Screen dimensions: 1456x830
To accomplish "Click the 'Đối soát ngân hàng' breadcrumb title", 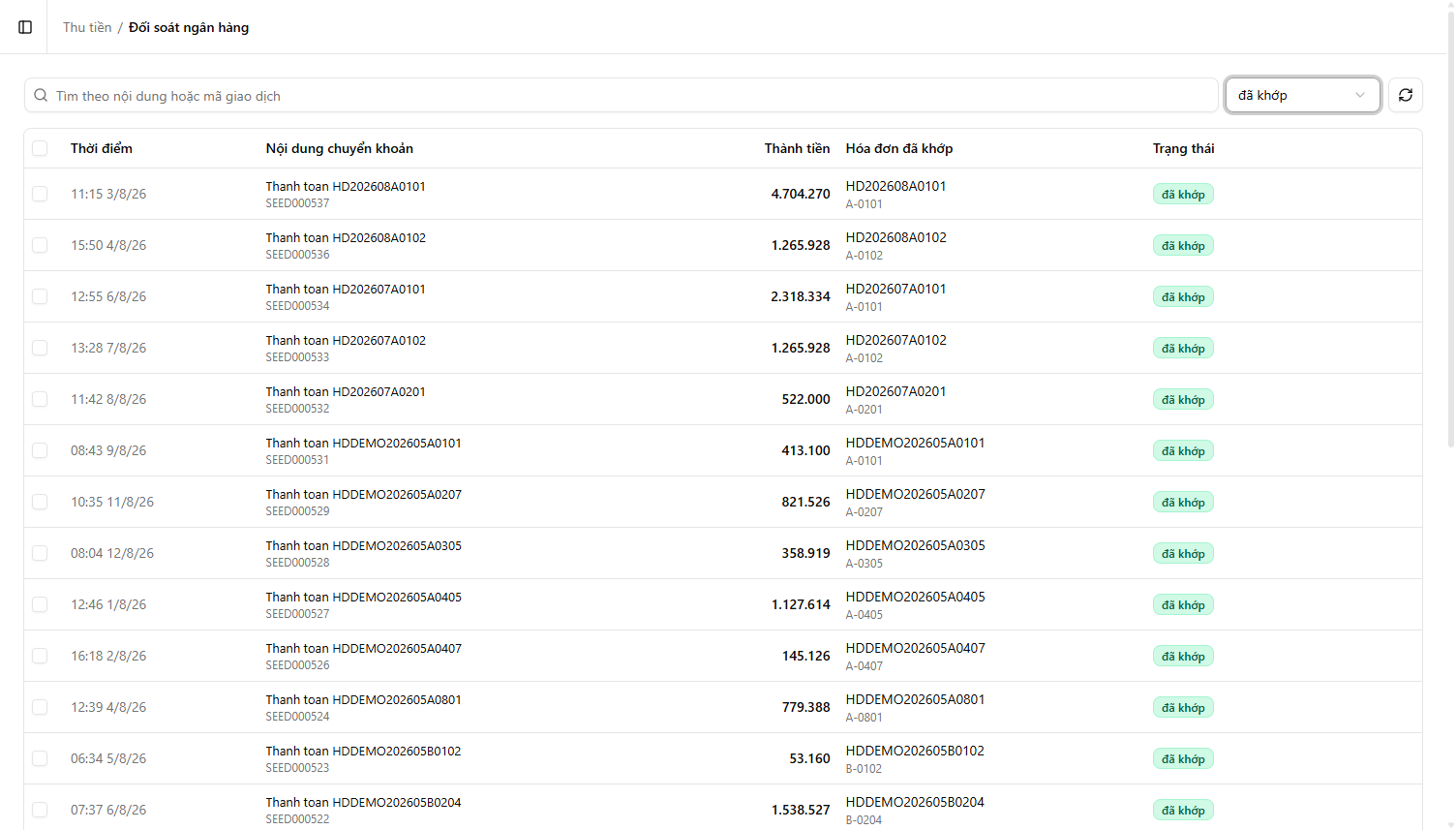I will [x=189, y=27].
